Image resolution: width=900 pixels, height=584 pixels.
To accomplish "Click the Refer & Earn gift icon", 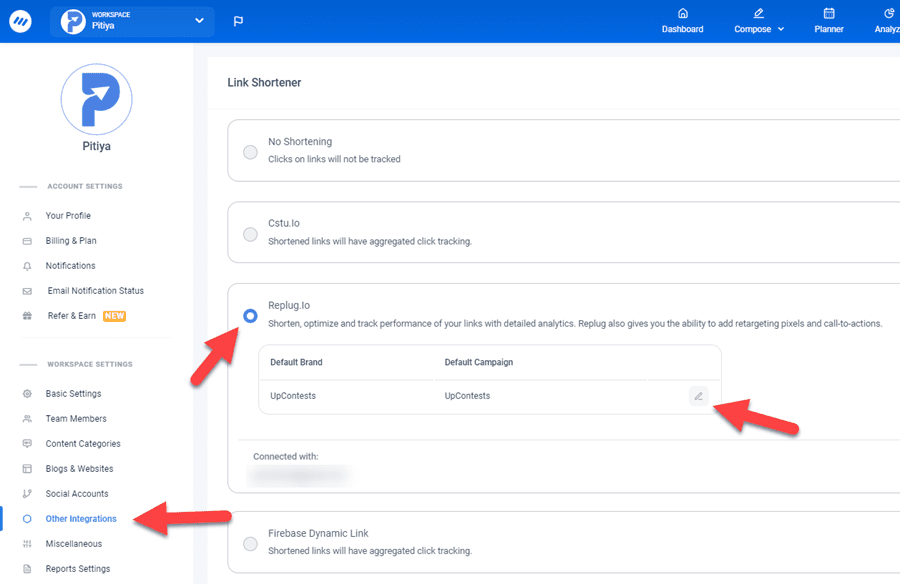I will [27, 316].
